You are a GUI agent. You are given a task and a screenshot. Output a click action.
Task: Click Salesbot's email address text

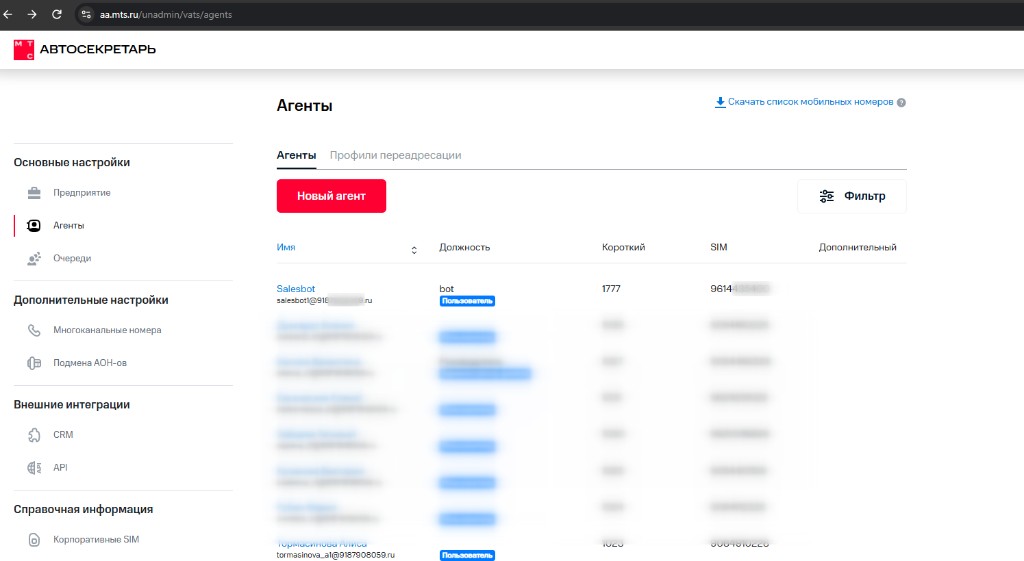(325, 301)
